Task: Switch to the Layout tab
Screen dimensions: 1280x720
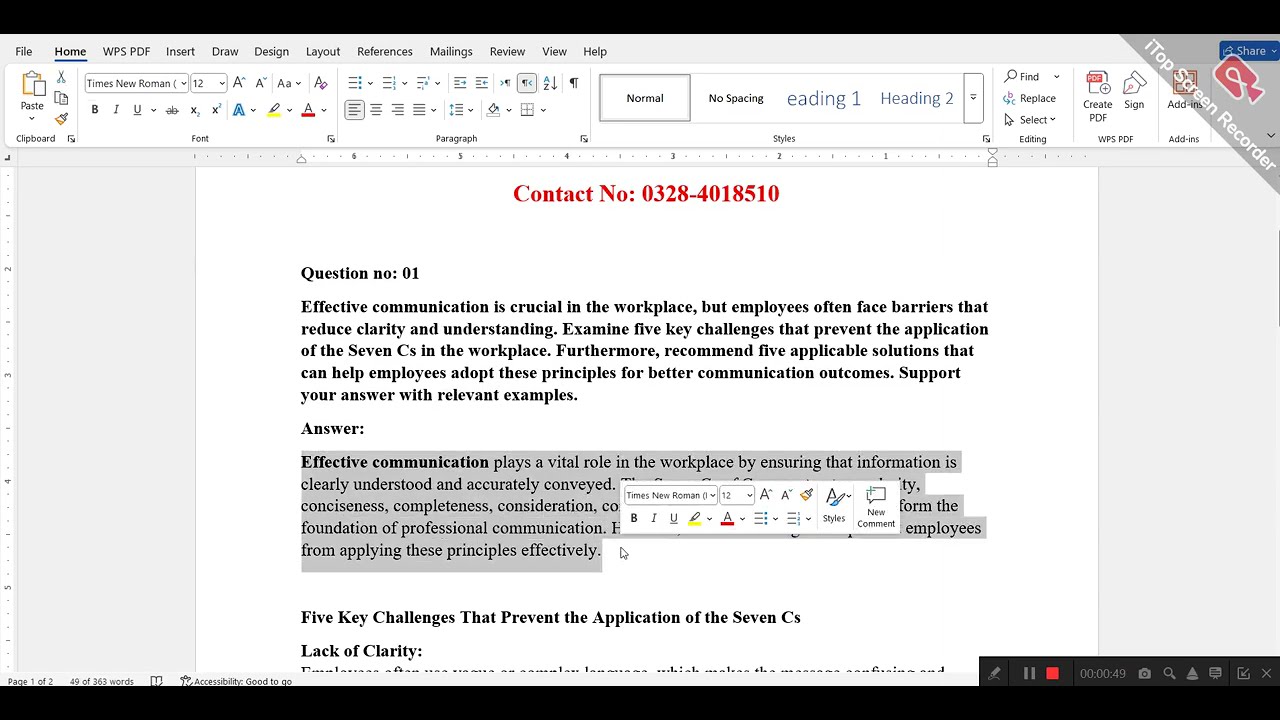Action: [x=322, y=51]
